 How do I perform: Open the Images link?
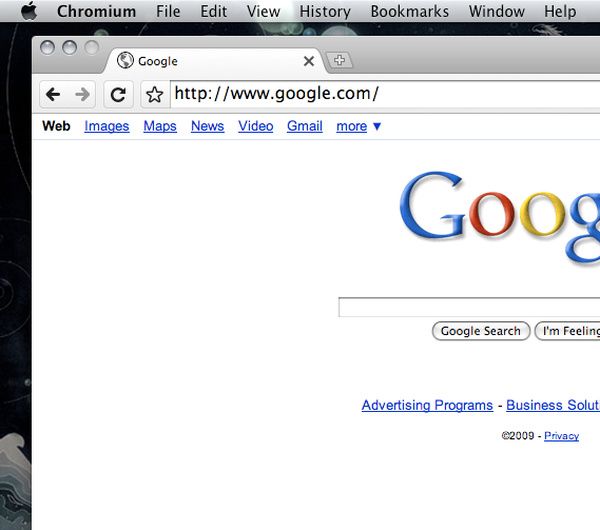[107, 126]
